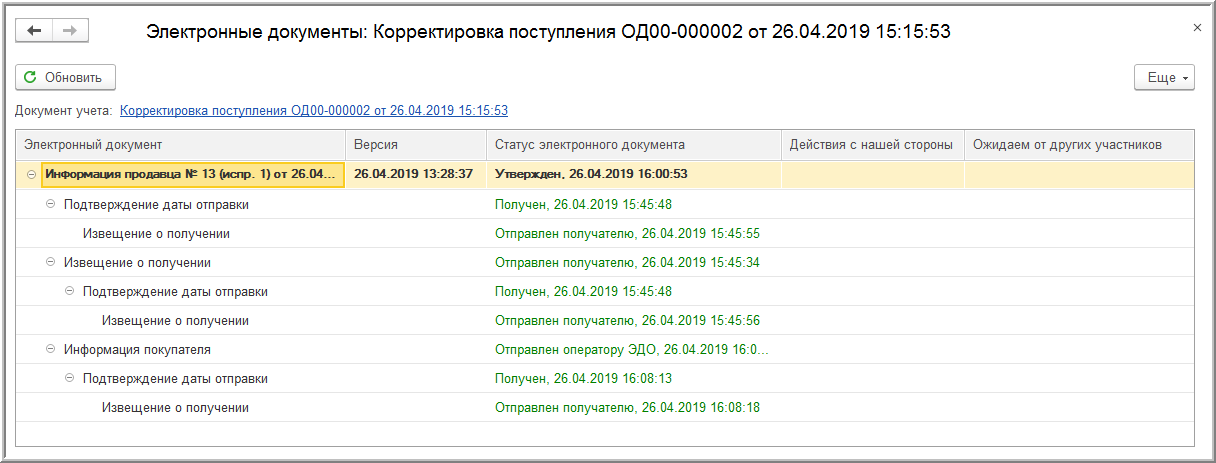Click the Электронный документ column header

(x=180, y=145)
